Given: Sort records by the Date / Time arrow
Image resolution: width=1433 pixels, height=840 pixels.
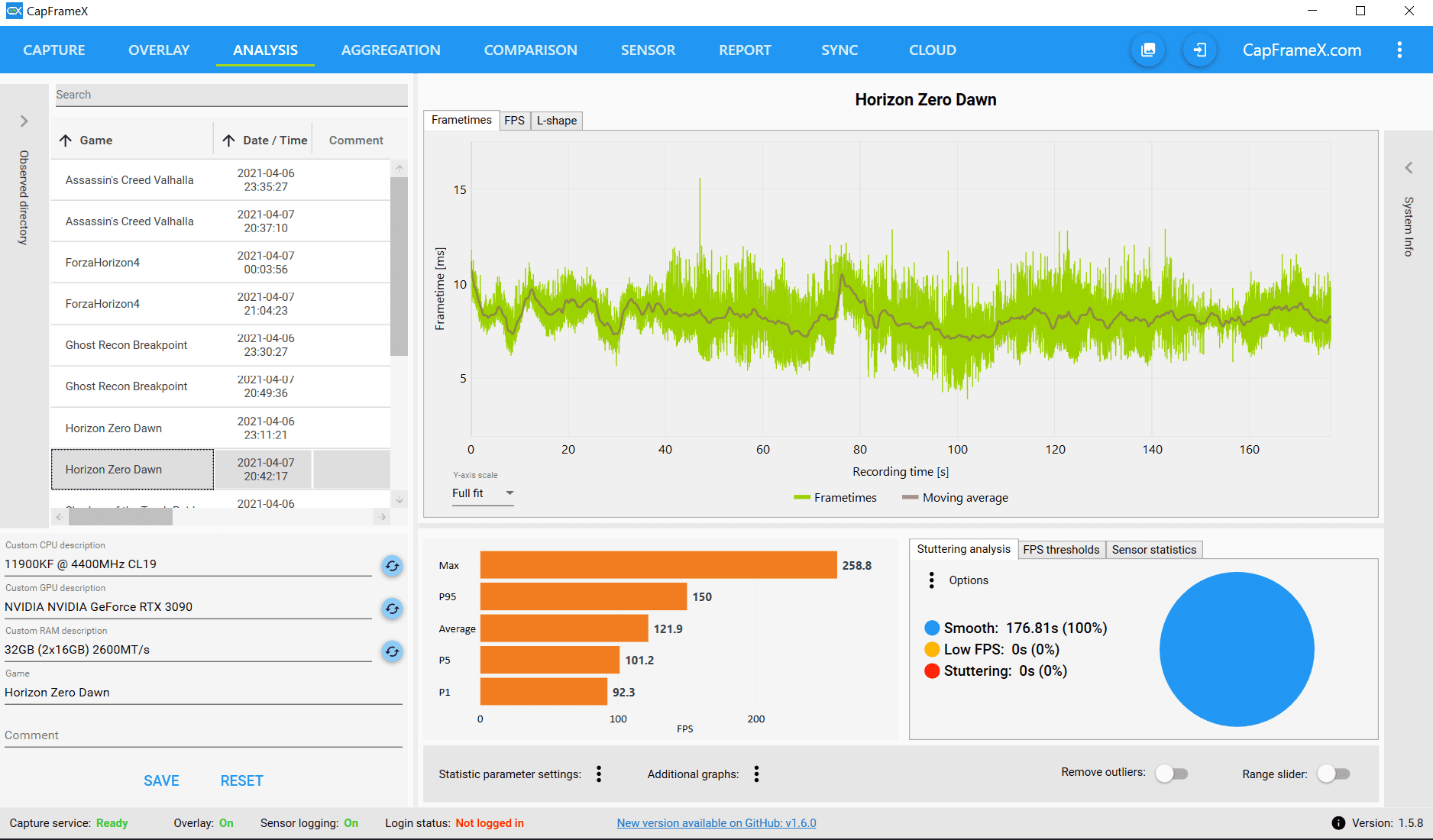Looking at the screenshot, I should point(228,141).
